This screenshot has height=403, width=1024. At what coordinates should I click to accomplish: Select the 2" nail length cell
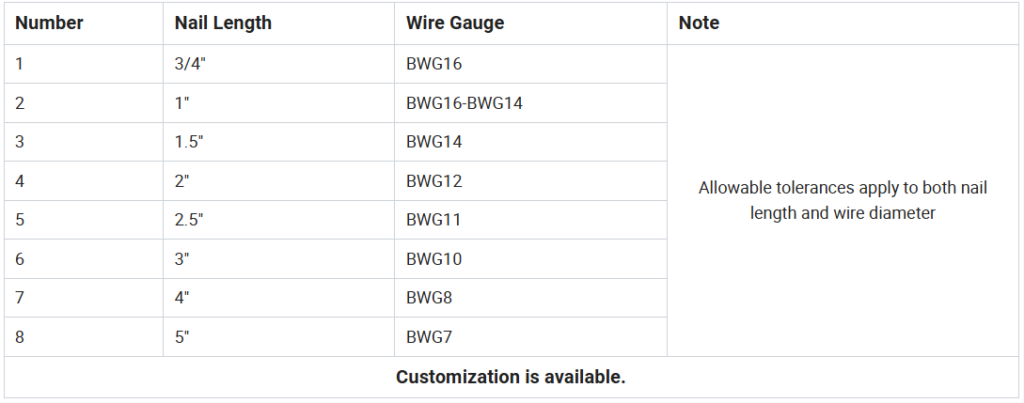click(x=279, y=181)
